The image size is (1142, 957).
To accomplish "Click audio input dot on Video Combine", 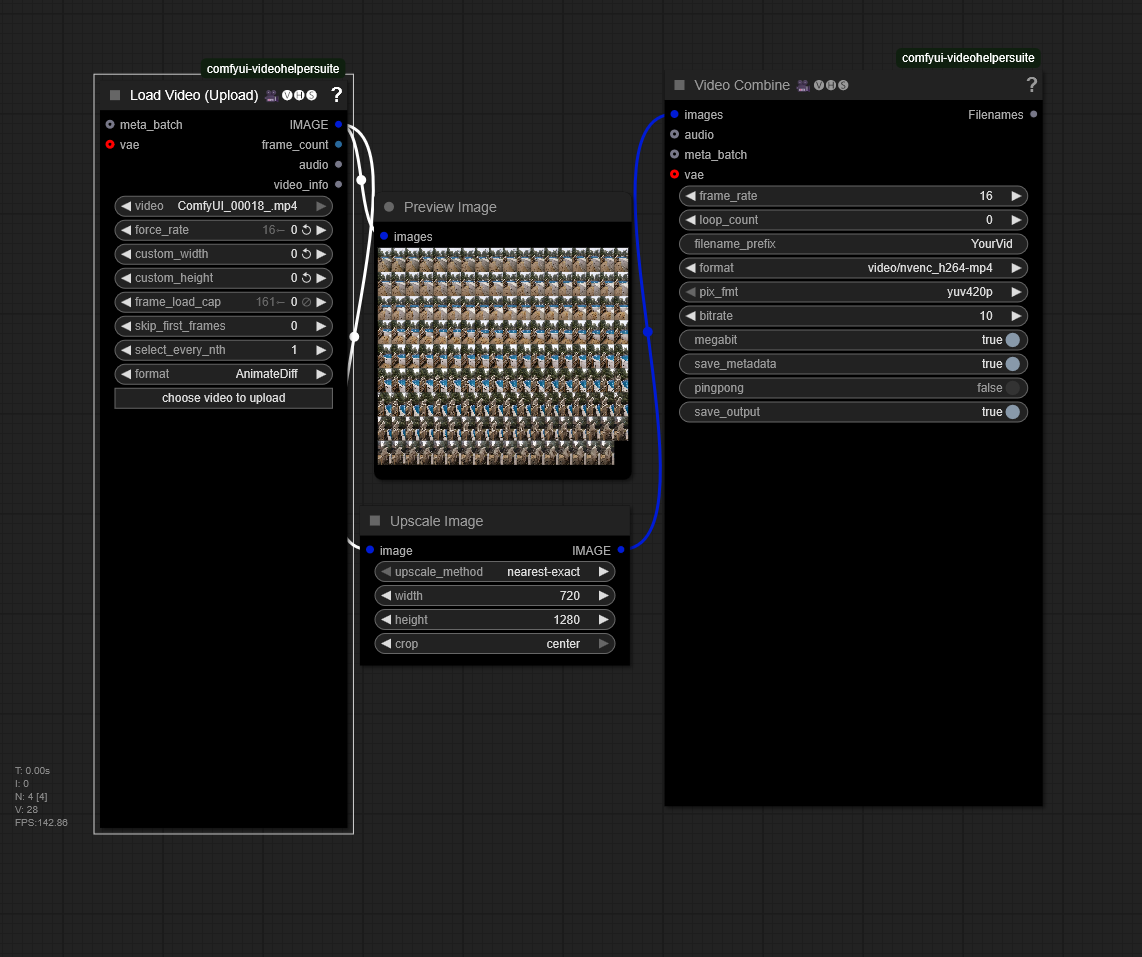I will pos(674,134).
